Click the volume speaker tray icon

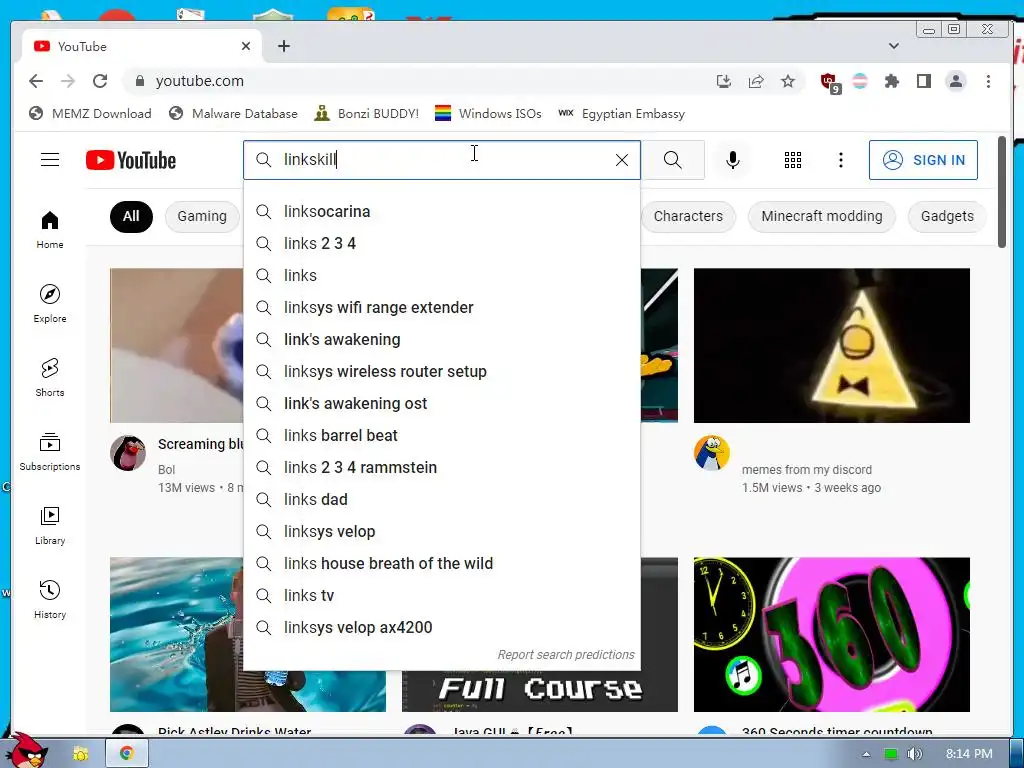pyautogui.click(x=914, y=754)
